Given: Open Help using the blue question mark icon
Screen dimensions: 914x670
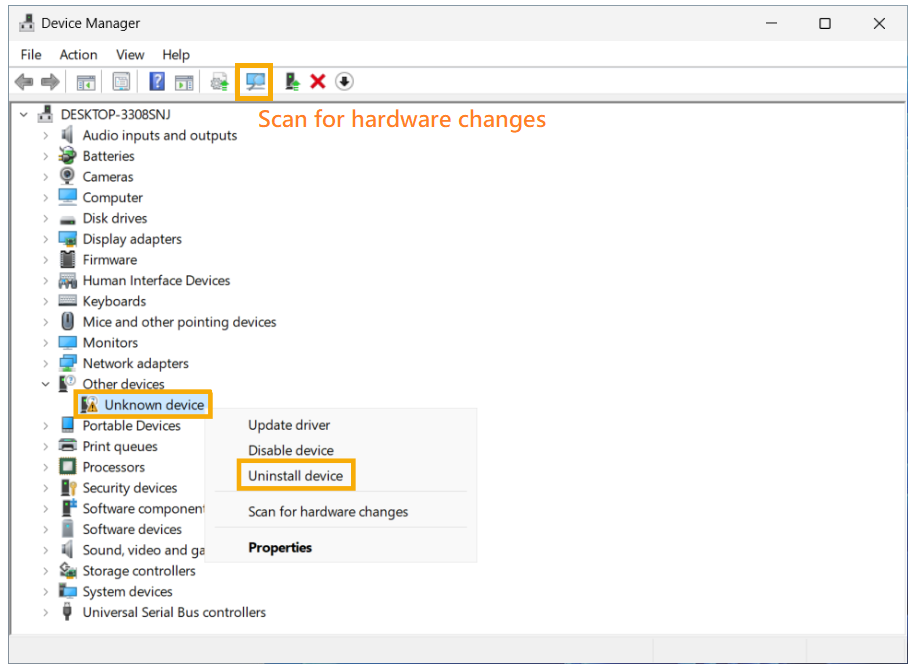Looking at the screenshot, I should click(157, 82).
